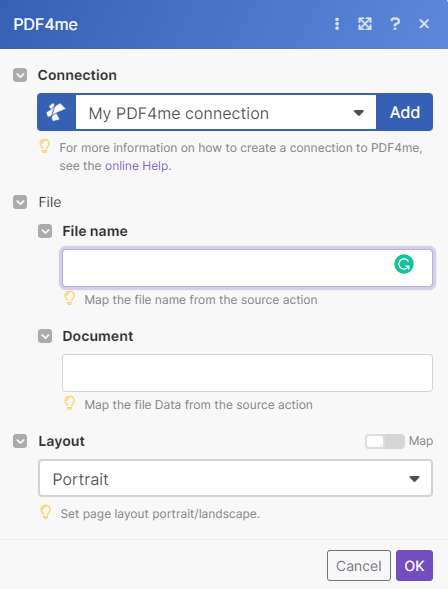Image resolution: width=448 pixels, height=589 pixels.
Task: Click the PDF4me logo icon beside connection
Action: [56, 112]
